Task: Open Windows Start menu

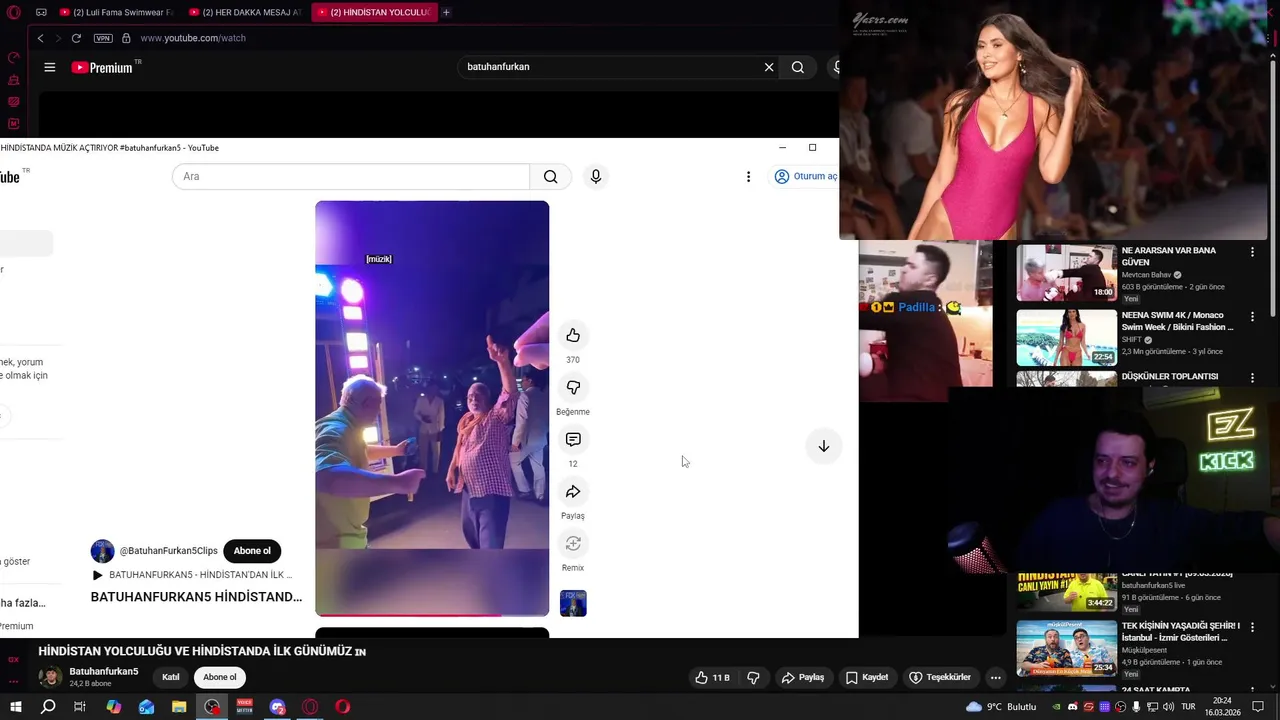Action: click(15, 707)
